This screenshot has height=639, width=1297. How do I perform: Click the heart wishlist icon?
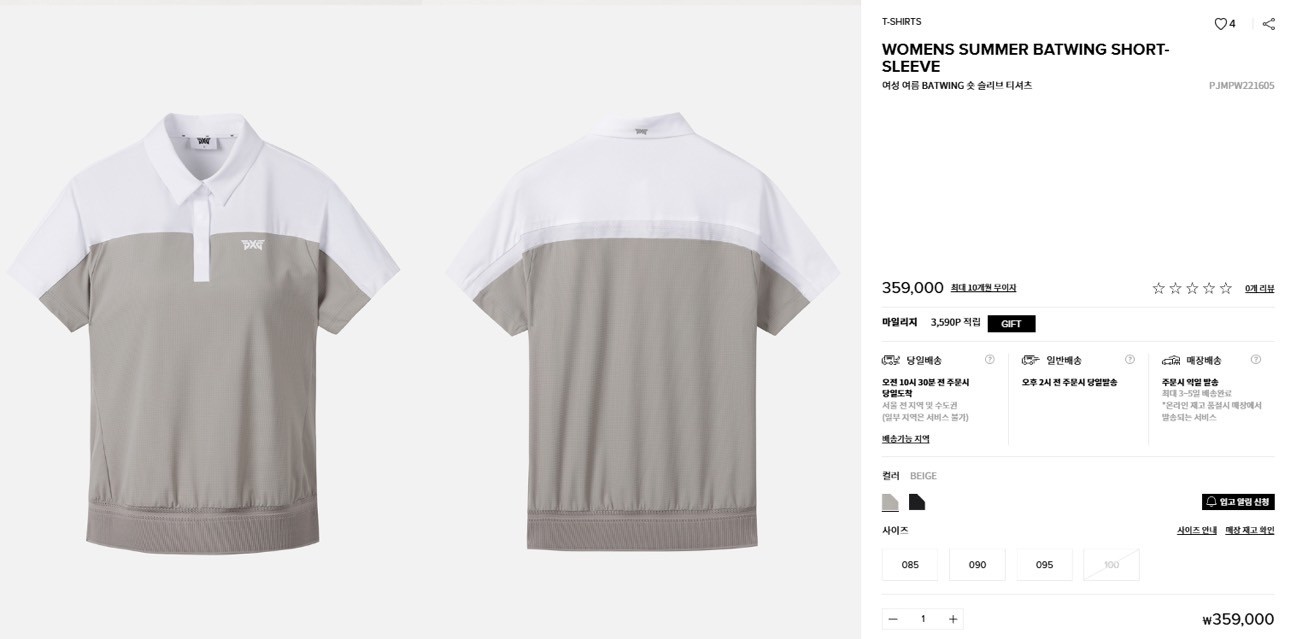(1220, 24)
